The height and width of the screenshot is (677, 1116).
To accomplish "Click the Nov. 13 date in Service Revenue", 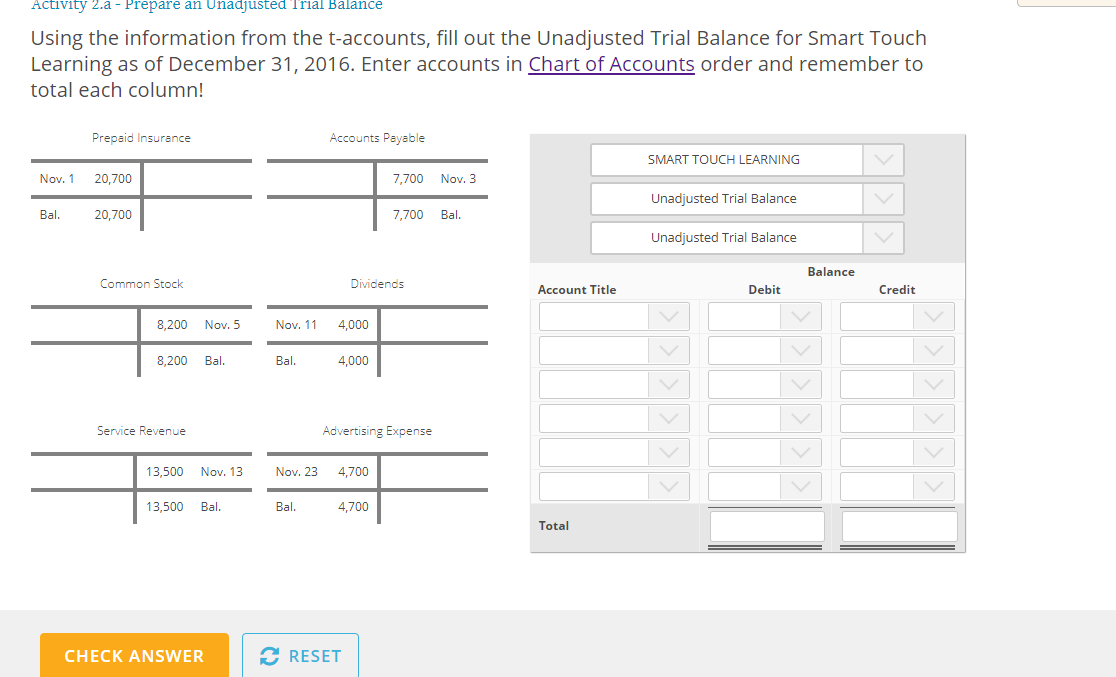I will click(221, 472).
